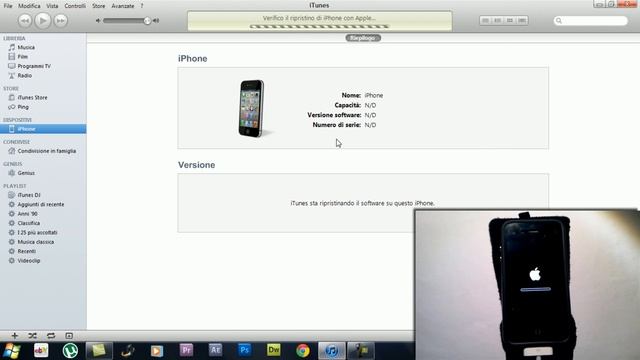Open the Store menu
The image size is (640, 360).
point(98,6)
